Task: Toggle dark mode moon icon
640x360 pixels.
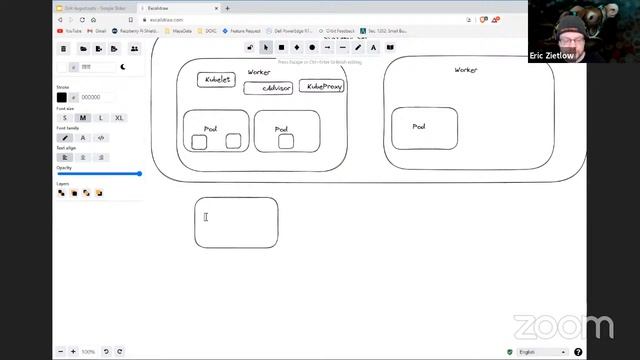Action: click(123, 67)
